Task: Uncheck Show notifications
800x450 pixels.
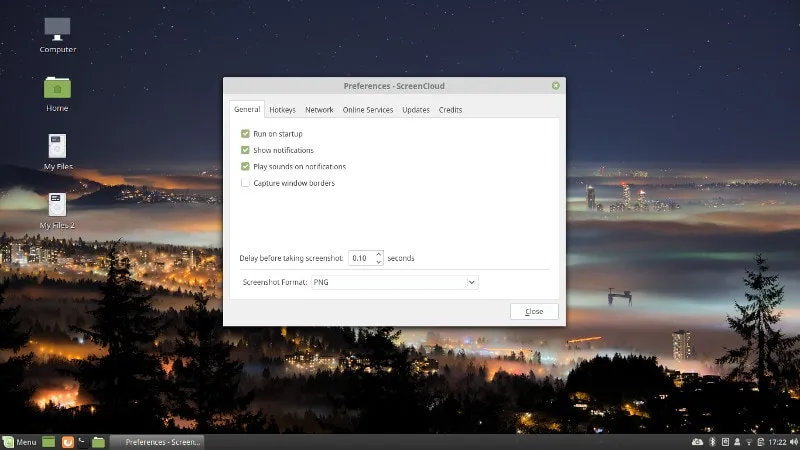Action: point(245,150)
